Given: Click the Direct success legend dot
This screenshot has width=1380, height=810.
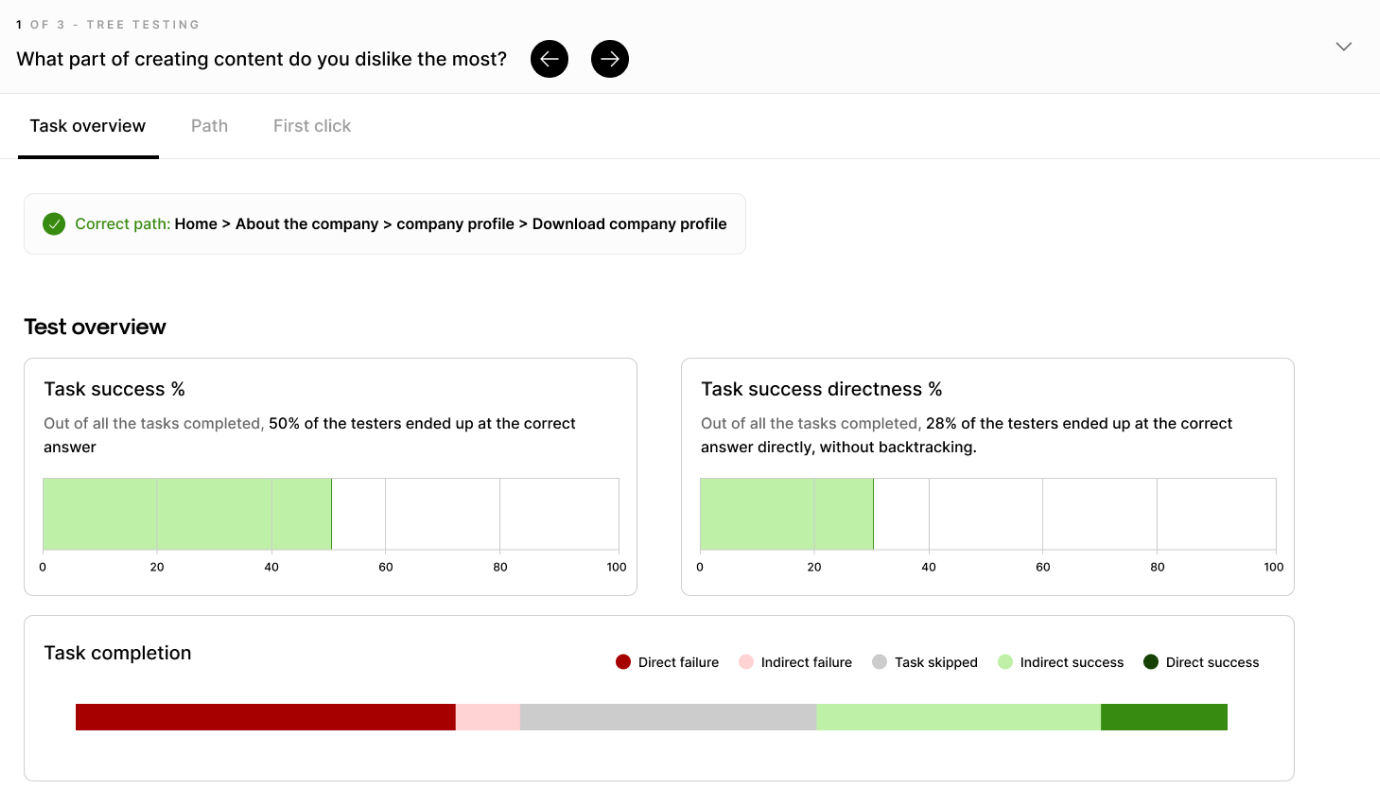Looking at the screenshot, I should [x=1151, y=662].
